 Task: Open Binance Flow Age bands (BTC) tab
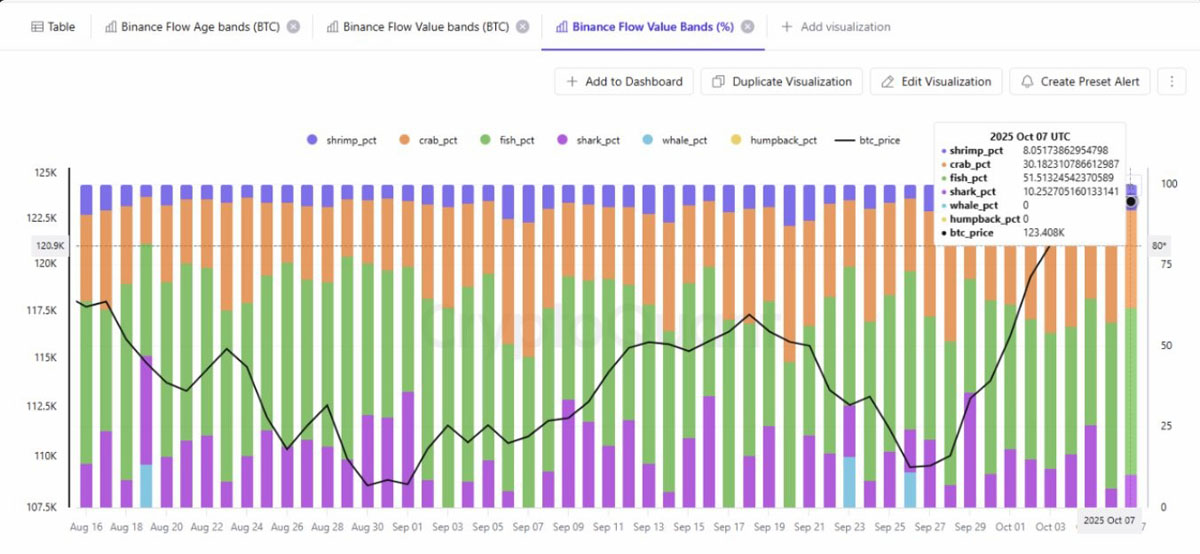click(193, 27)
